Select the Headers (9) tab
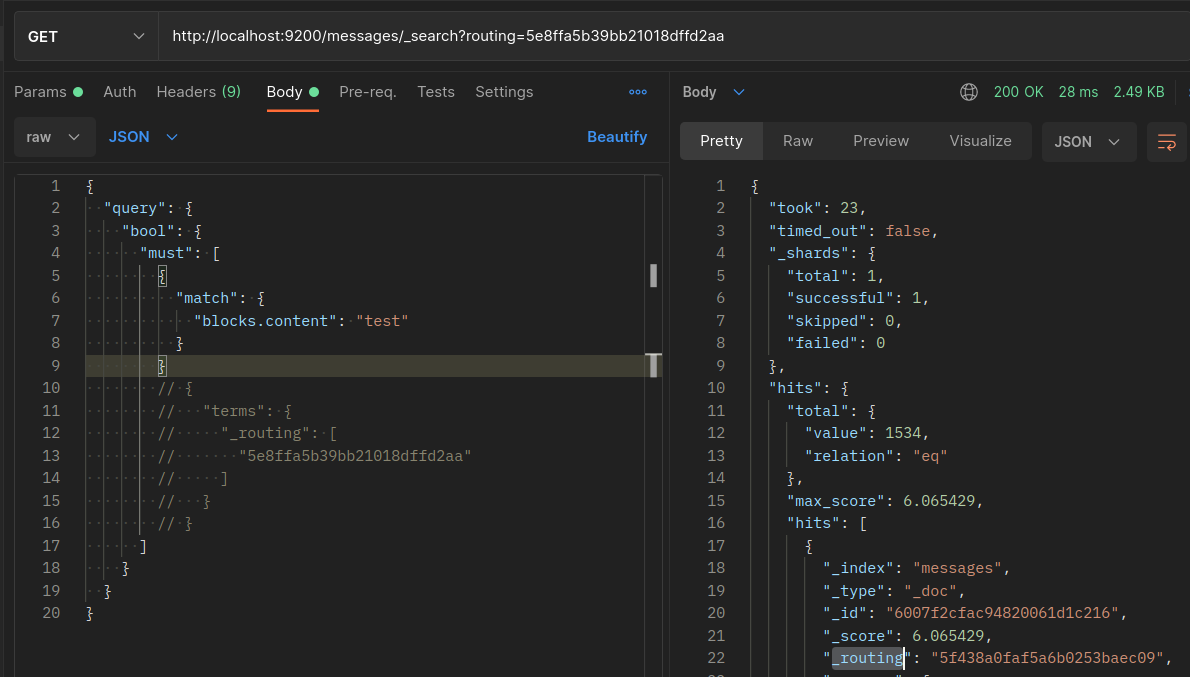The width and height of the screenshot is (1190, 677). [x=198, y=92]
